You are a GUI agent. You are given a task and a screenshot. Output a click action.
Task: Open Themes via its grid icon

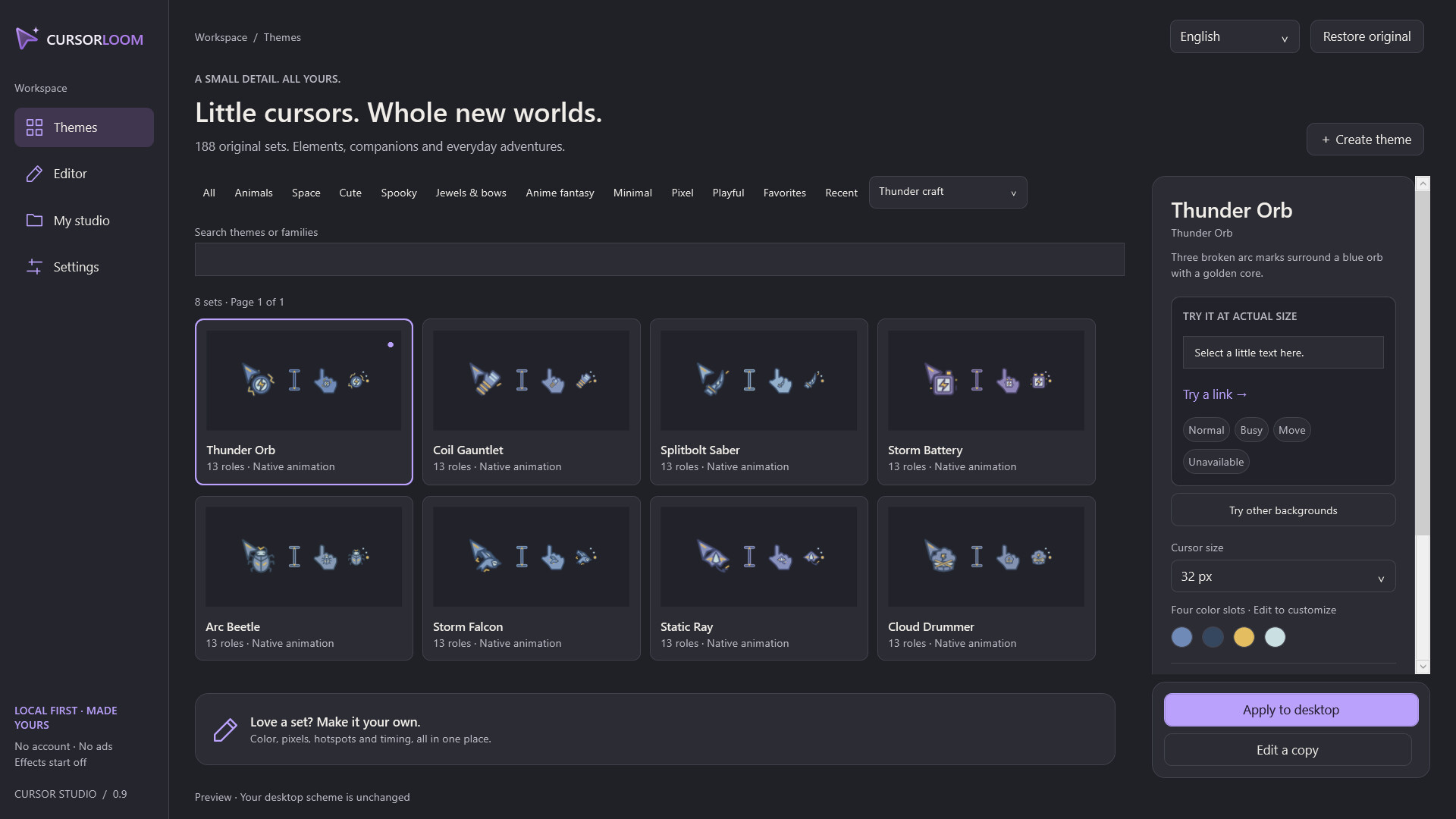click(34, 127)
